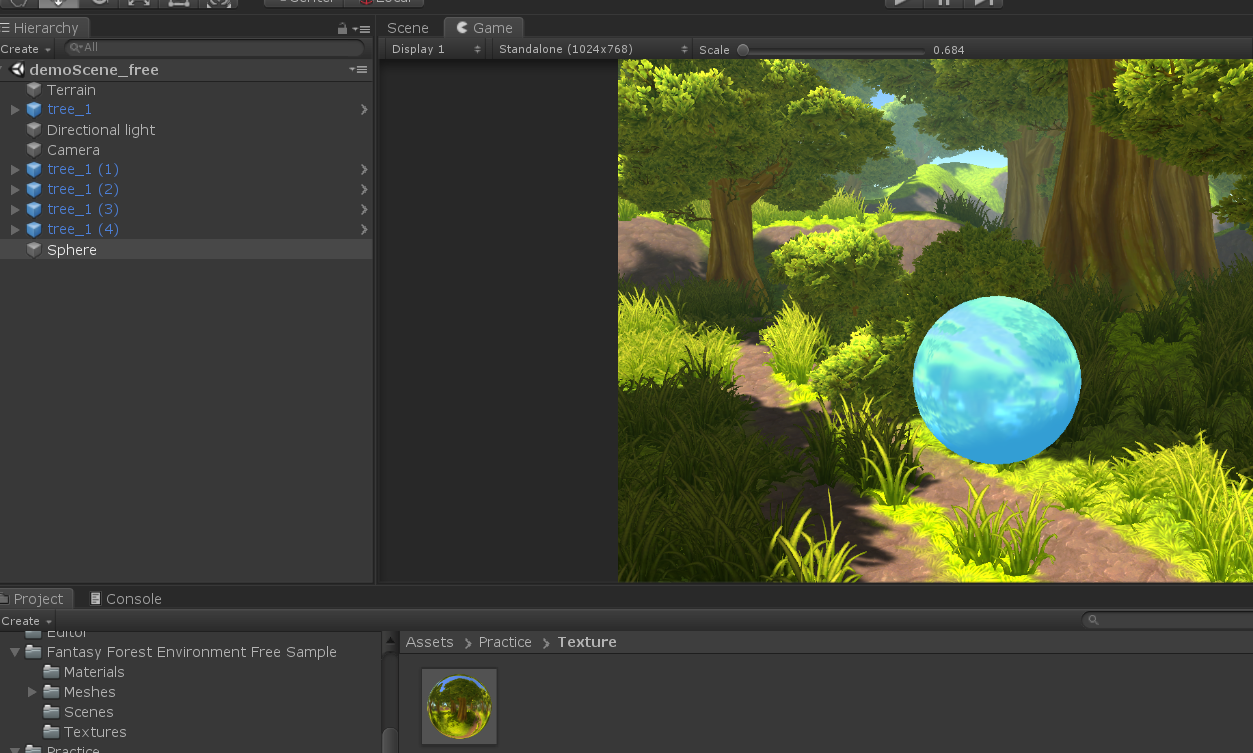This screenshot has width=1253, height=753.
Task: Click the blue prefab icon beside tree_1 (3)
Action: [34, 209]
